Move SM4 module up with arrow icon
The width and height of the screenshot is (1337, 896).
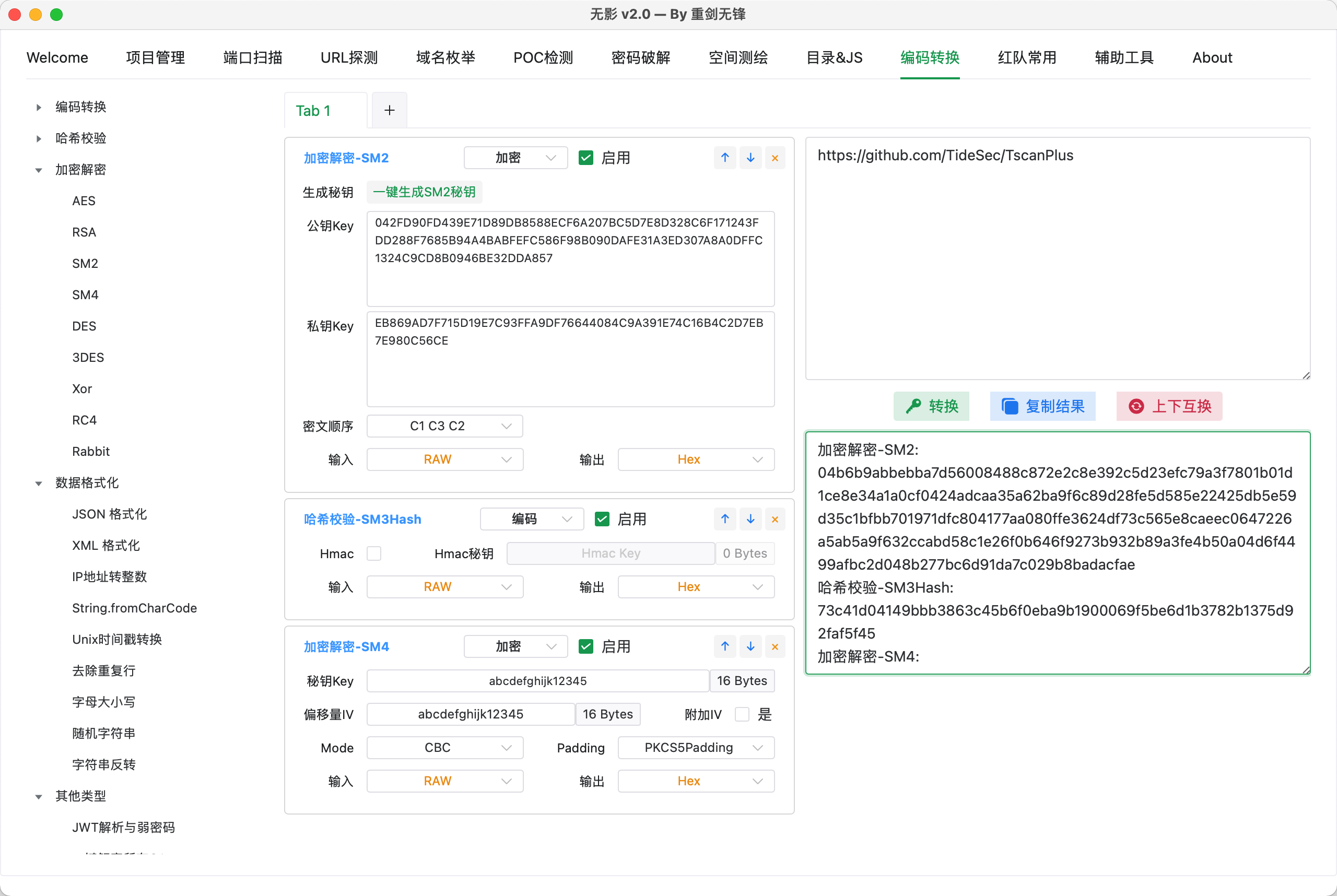tap(725, 646)
